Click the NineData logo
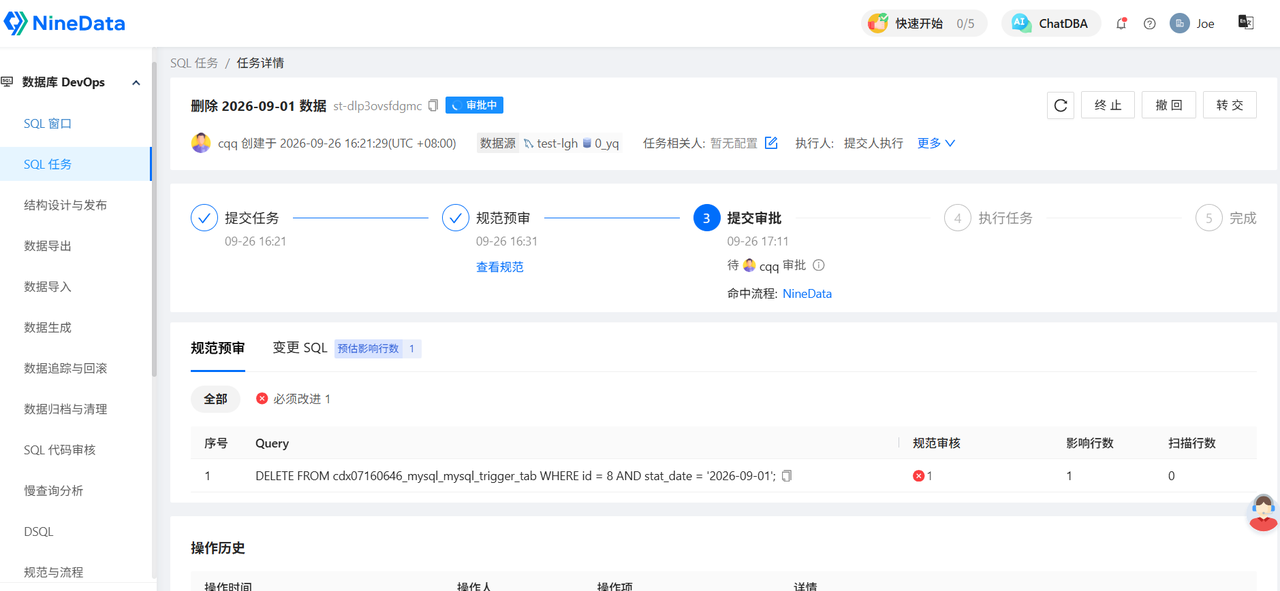This screenshot has height=591, width=1280. [x=65, y=23]
